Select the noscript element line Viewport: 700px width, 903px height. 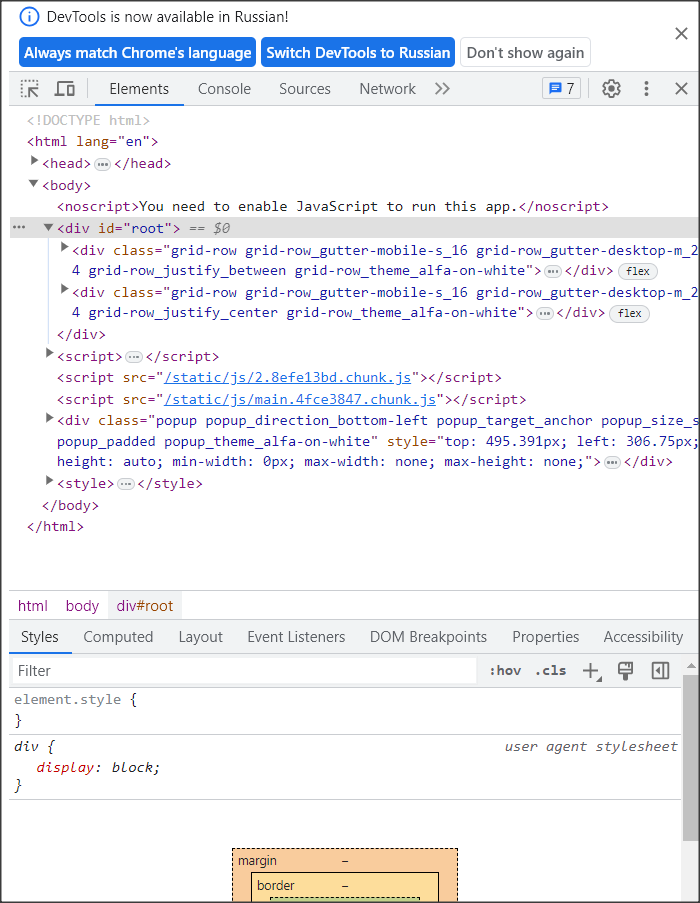[333, 207]
